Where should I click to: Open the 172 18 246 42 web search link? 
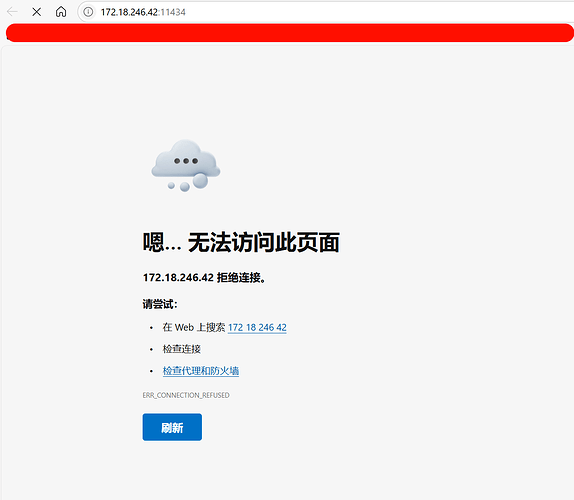[257, 327]
